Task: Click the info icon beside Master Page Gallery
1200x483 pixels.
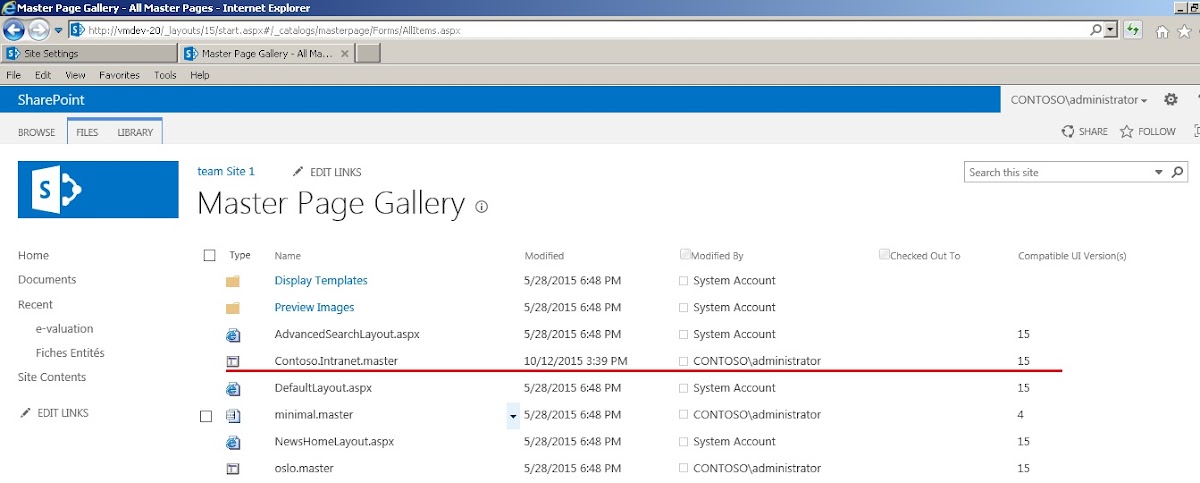Action: tap(482, 207)
